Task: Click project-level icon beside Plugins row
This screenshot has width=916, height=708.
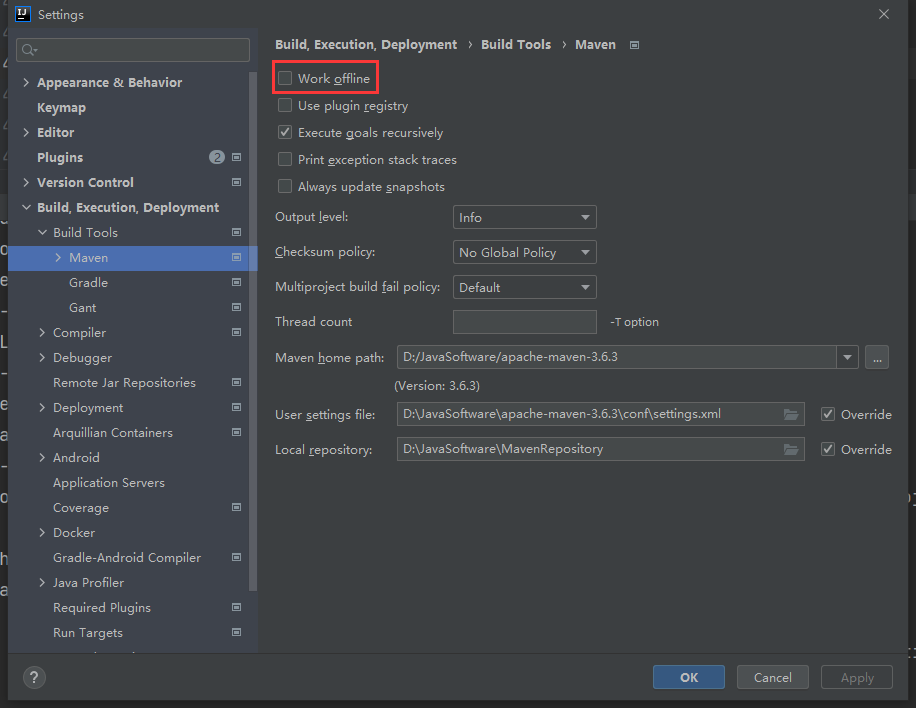Action: click(x=237, y=157)
